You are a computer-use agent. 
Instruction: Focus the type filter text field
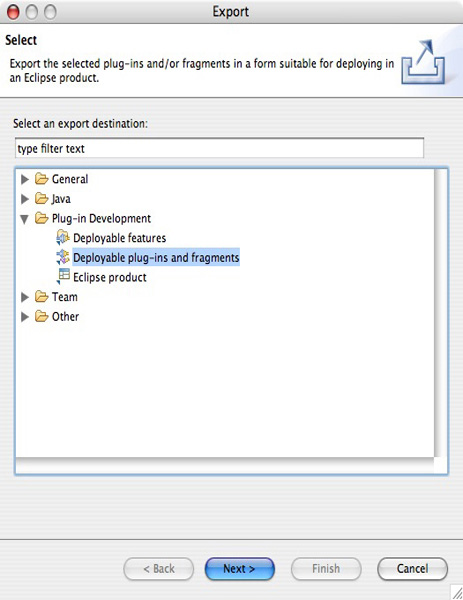click(219, 148)
